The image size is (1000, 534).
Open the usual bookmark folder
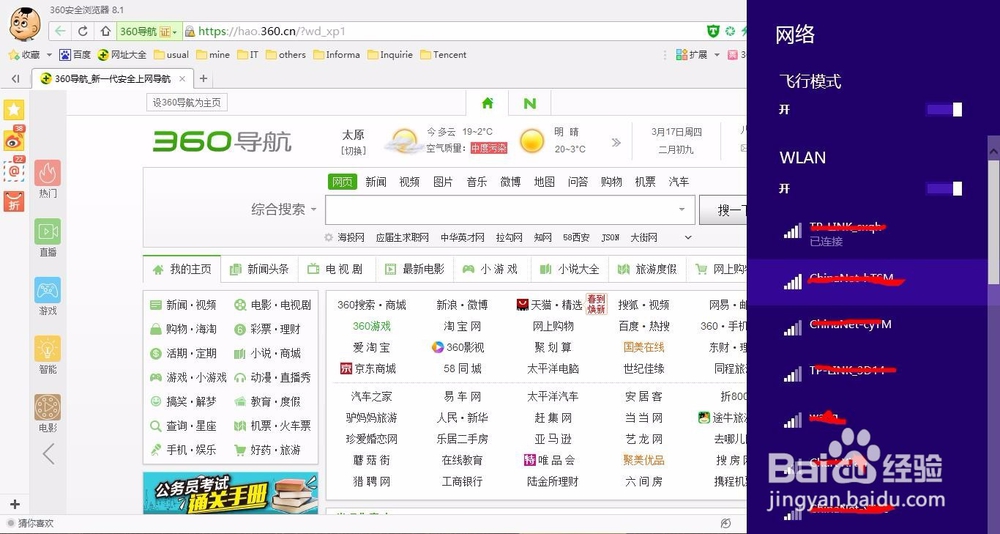coord(171,55)
